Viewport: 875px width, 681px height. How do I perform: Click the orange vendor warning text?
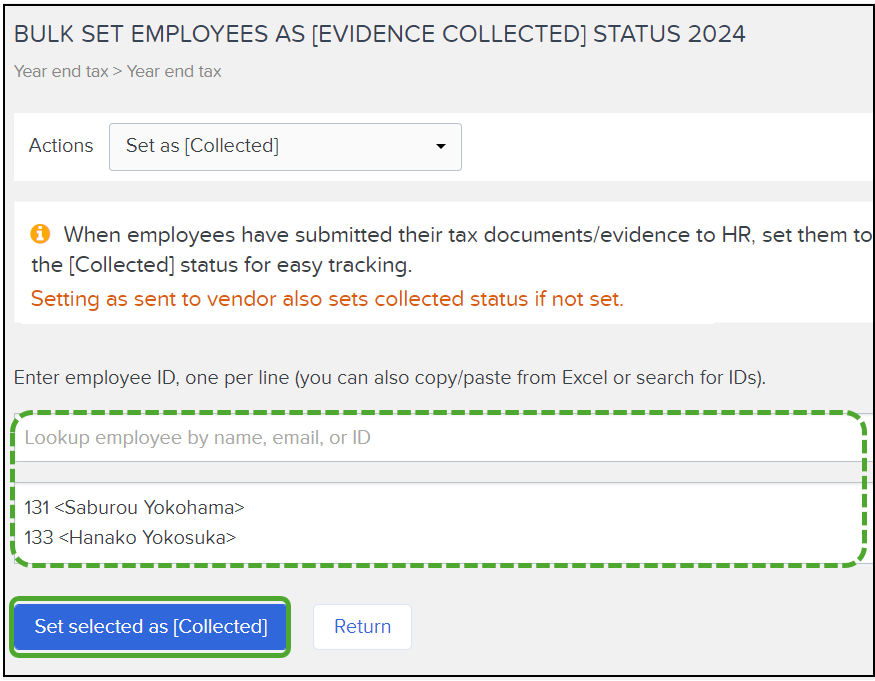point(327,299)
